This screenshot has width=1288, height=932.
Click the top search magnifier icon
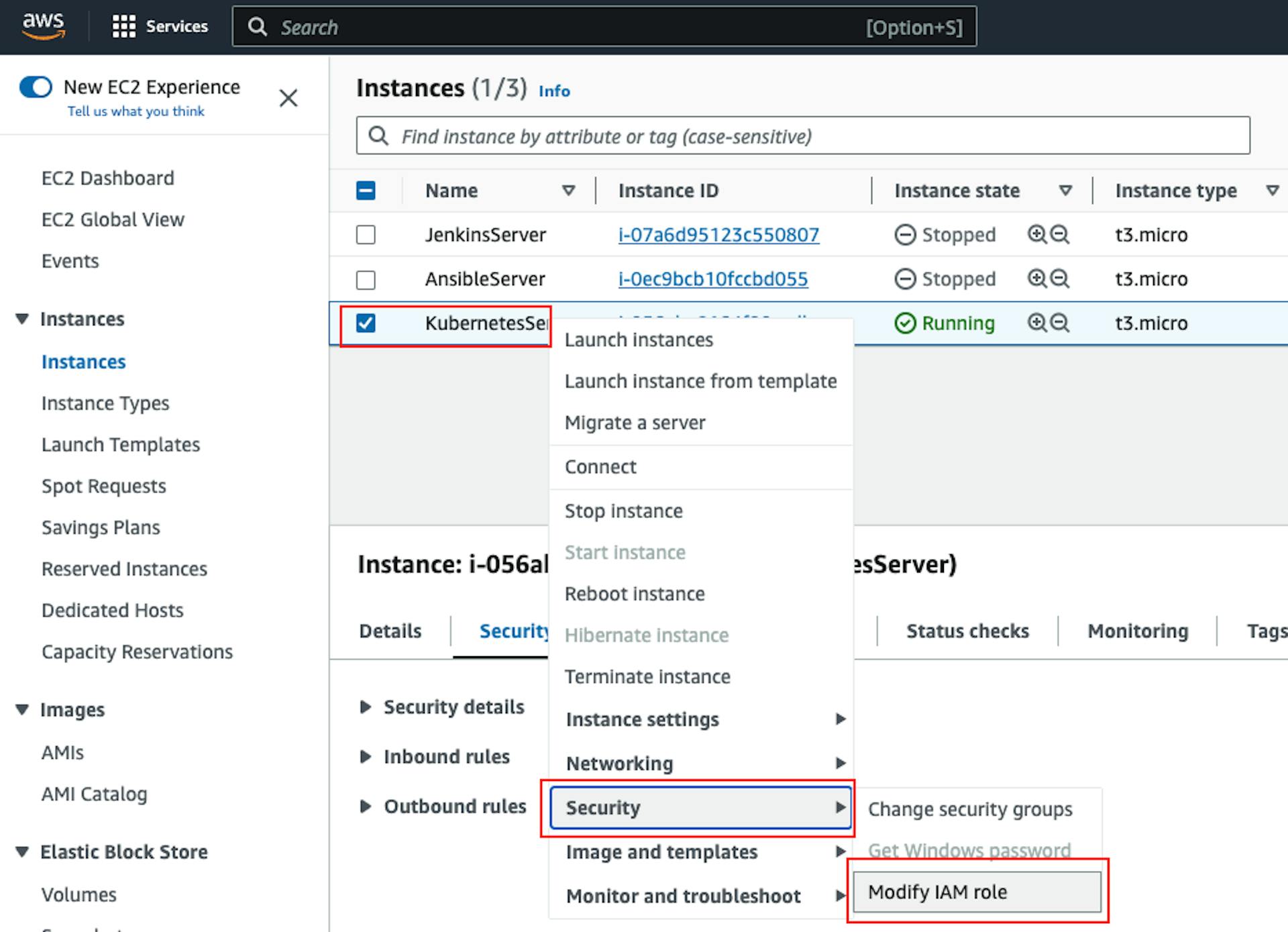258,27
